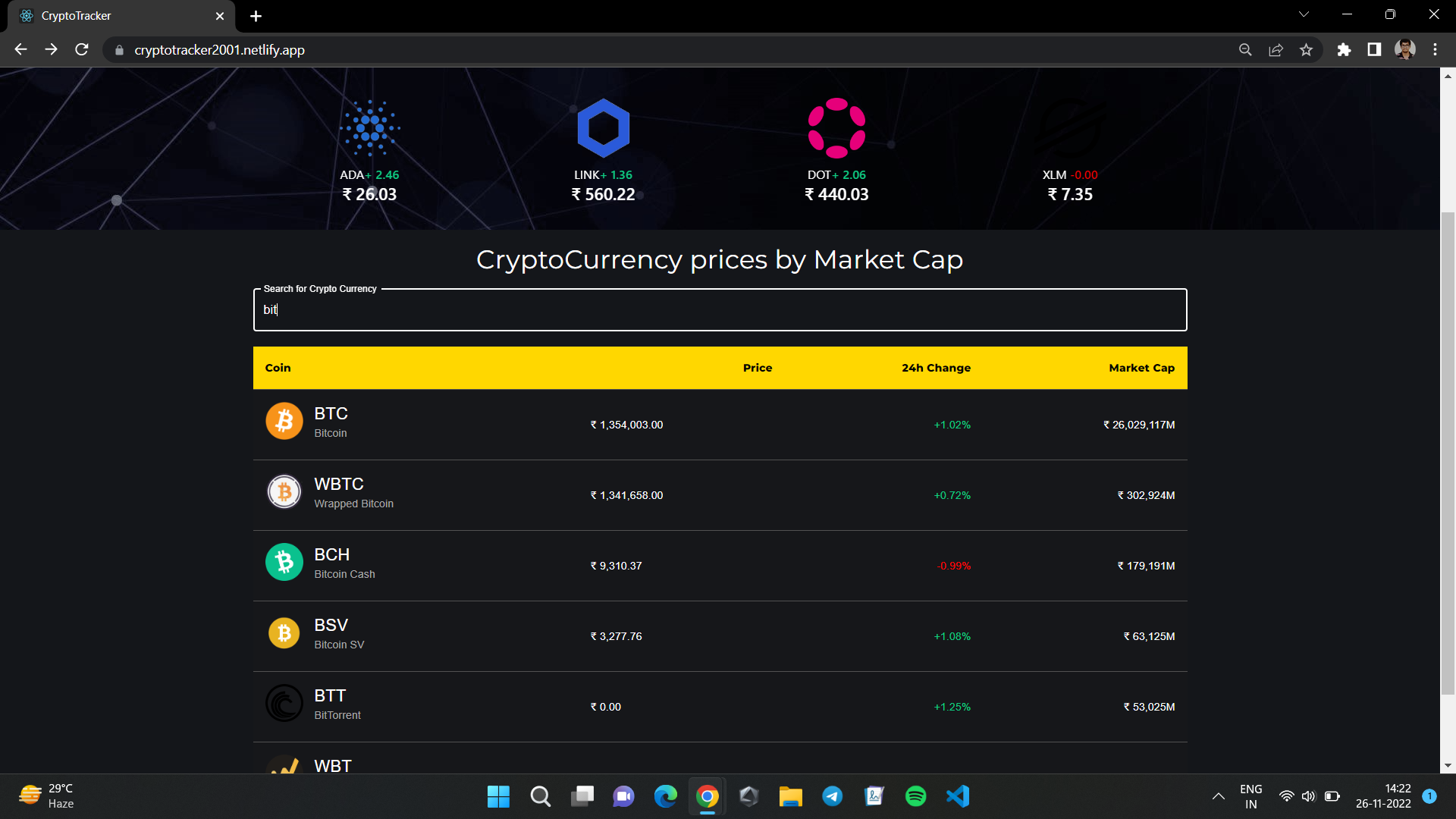The height and width of the screenshot is (819, 1456).
Task: Select the BitTorrent BTT coin icon
Action: pos(284,702)
